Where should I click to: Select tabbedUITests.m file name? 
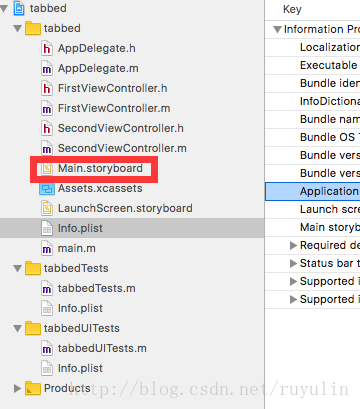point(102,348)
